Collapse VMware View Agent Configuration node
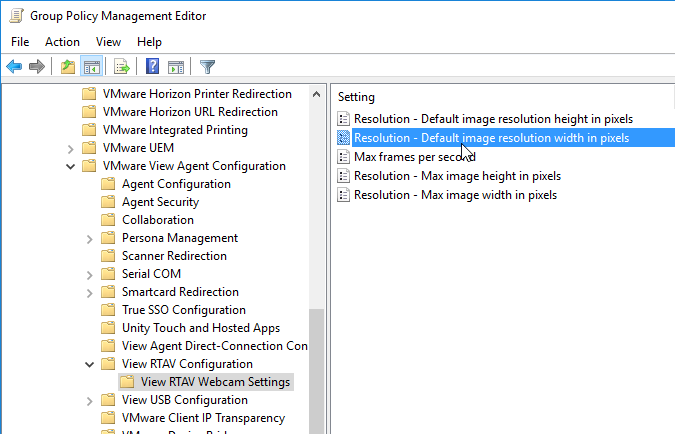 pos(71,167)
